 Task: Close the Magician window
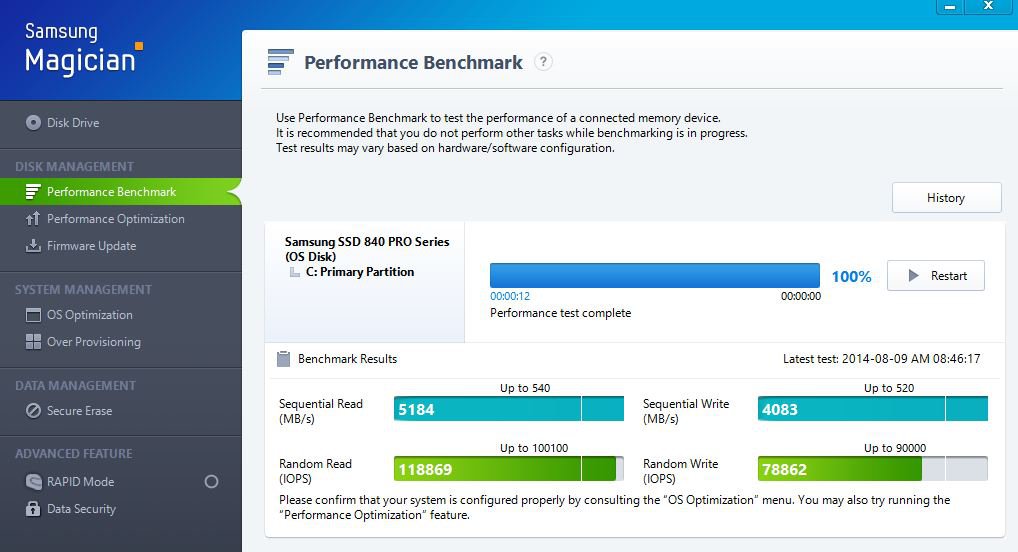click(989, 6)
